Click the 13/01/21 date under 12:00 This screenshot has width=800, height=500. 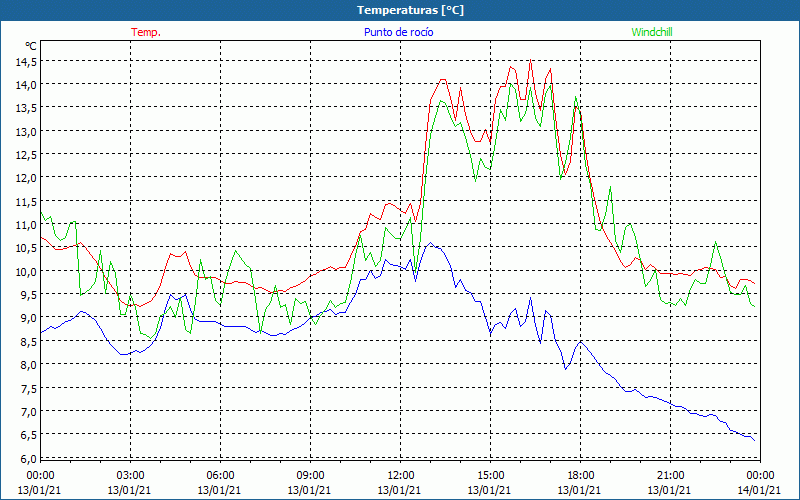click(x=399, y=490)
